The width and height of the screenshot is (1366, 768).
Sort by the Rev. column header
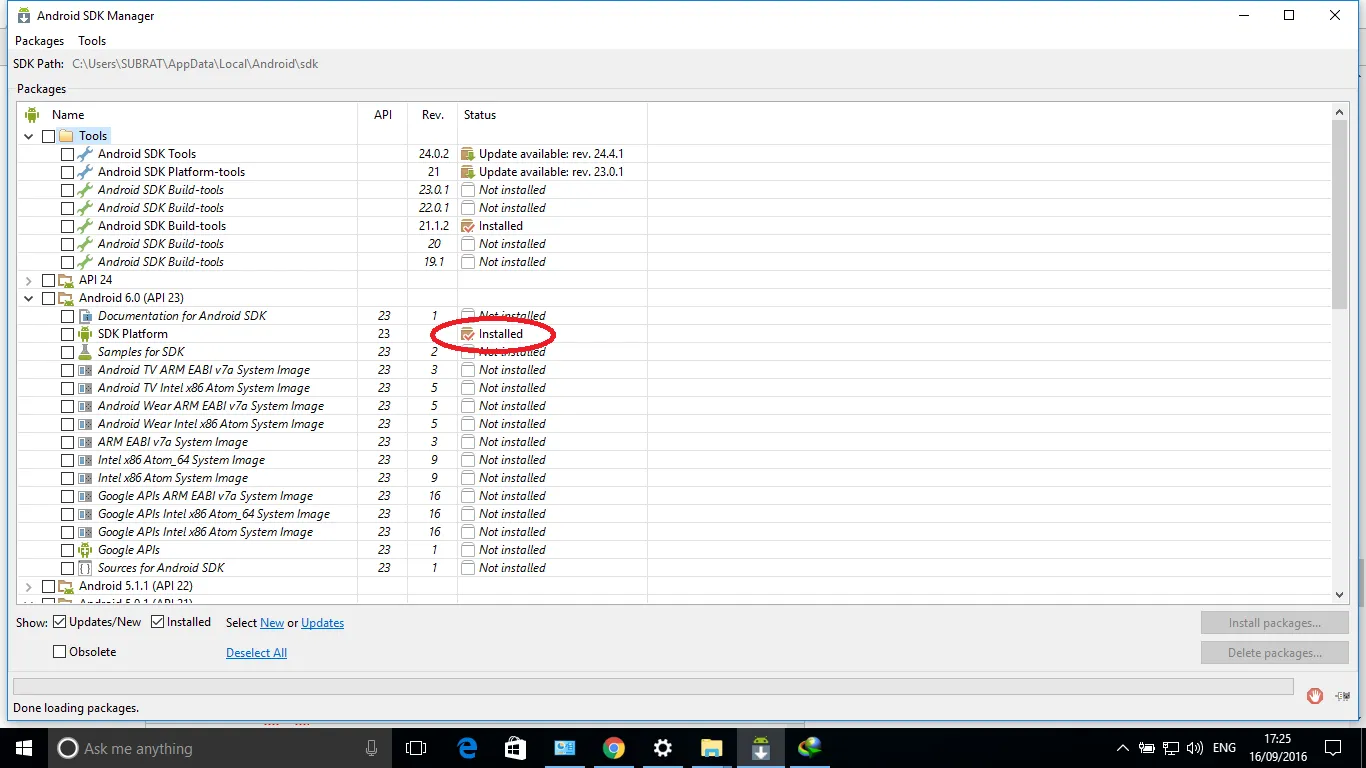point(433,115)
